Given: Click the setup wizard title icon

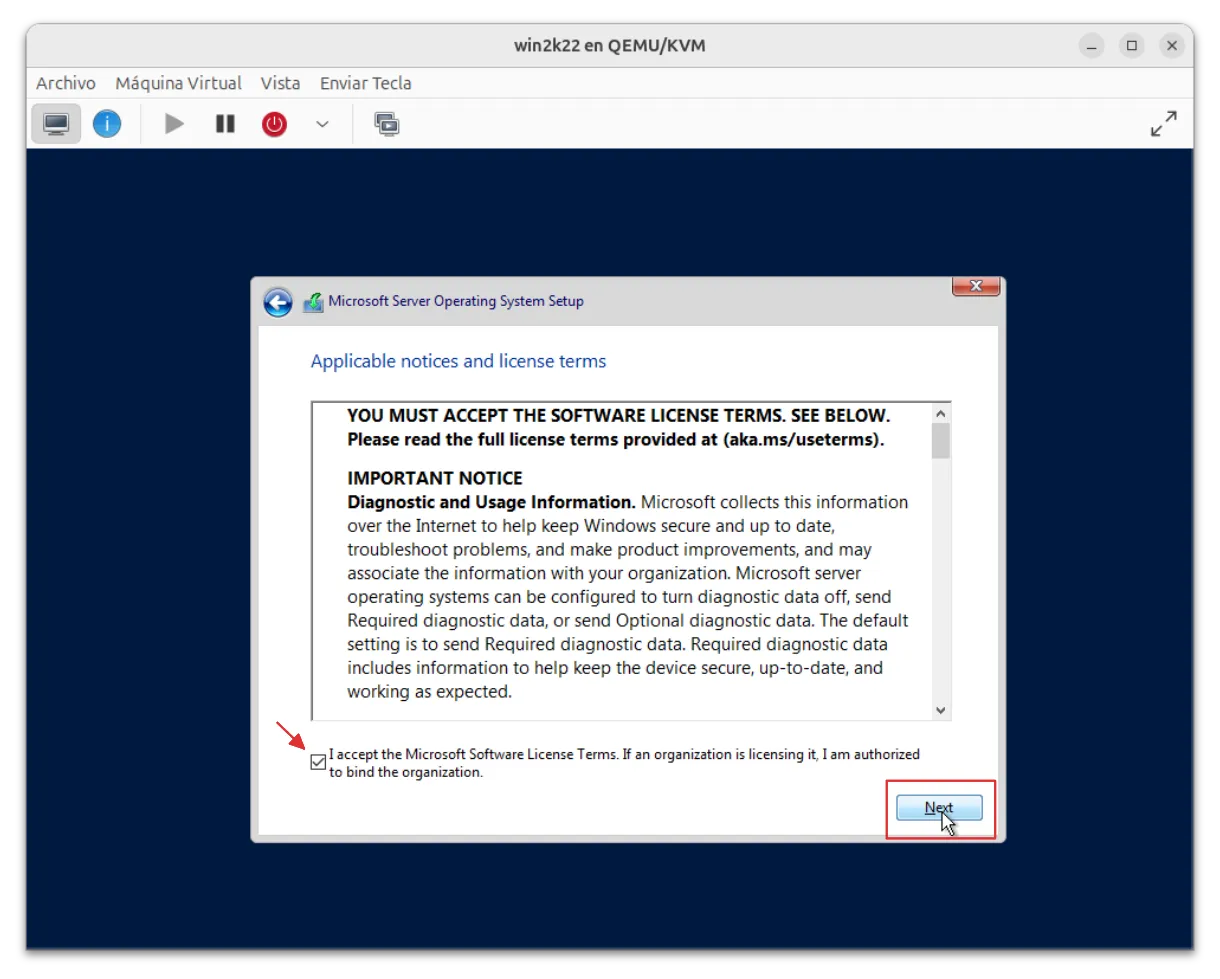Looking at the screenshot, I should pos(313,302).
